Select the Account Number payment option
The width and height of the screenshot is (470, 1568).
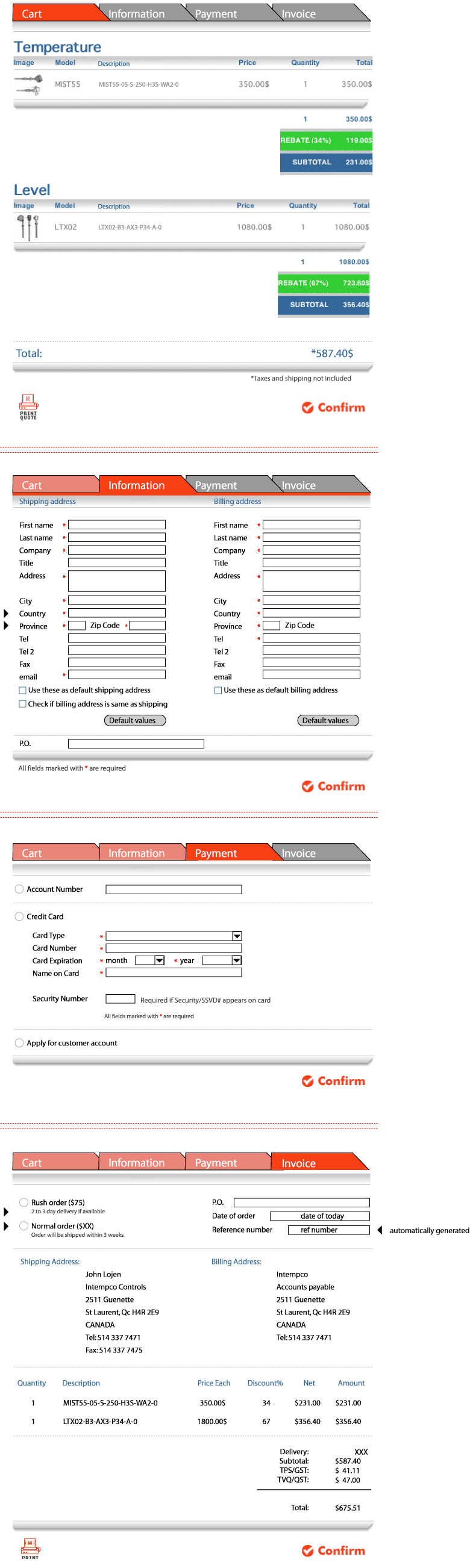click(19, 889)
